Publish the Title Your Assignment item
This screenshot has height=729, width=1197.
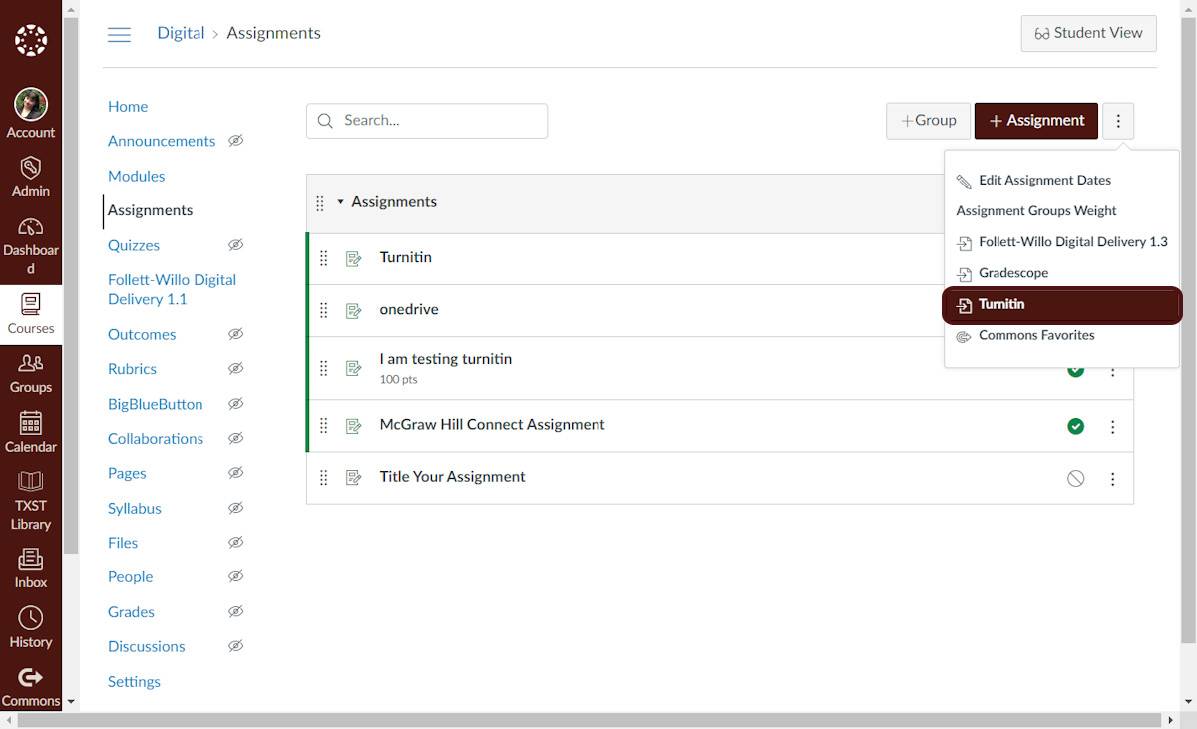click(x=1075, y=479)
